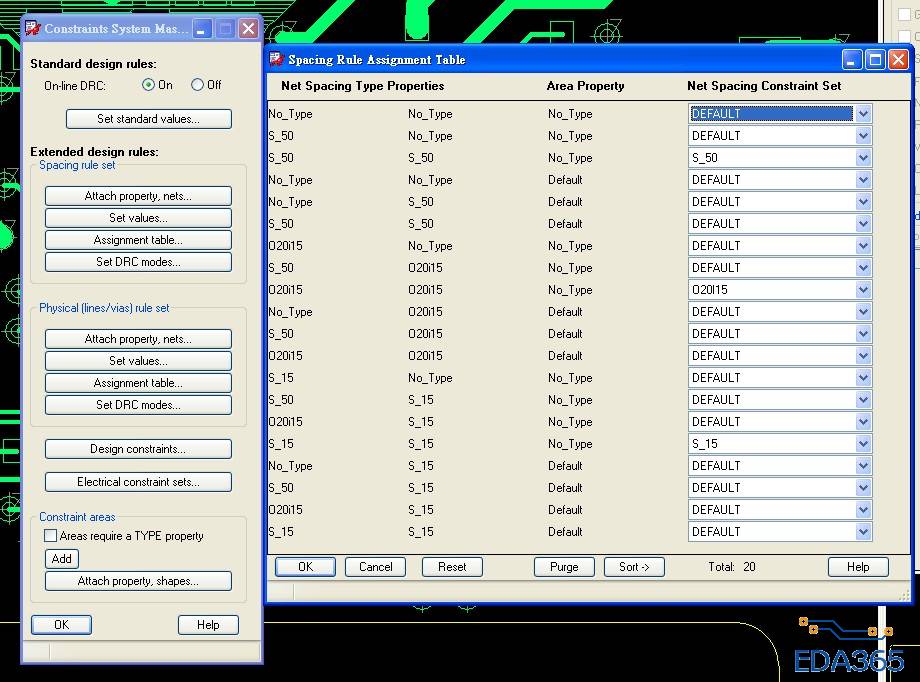Click the Design constraints button
This screenshot has width=920, height=682.
pos(138,449)
